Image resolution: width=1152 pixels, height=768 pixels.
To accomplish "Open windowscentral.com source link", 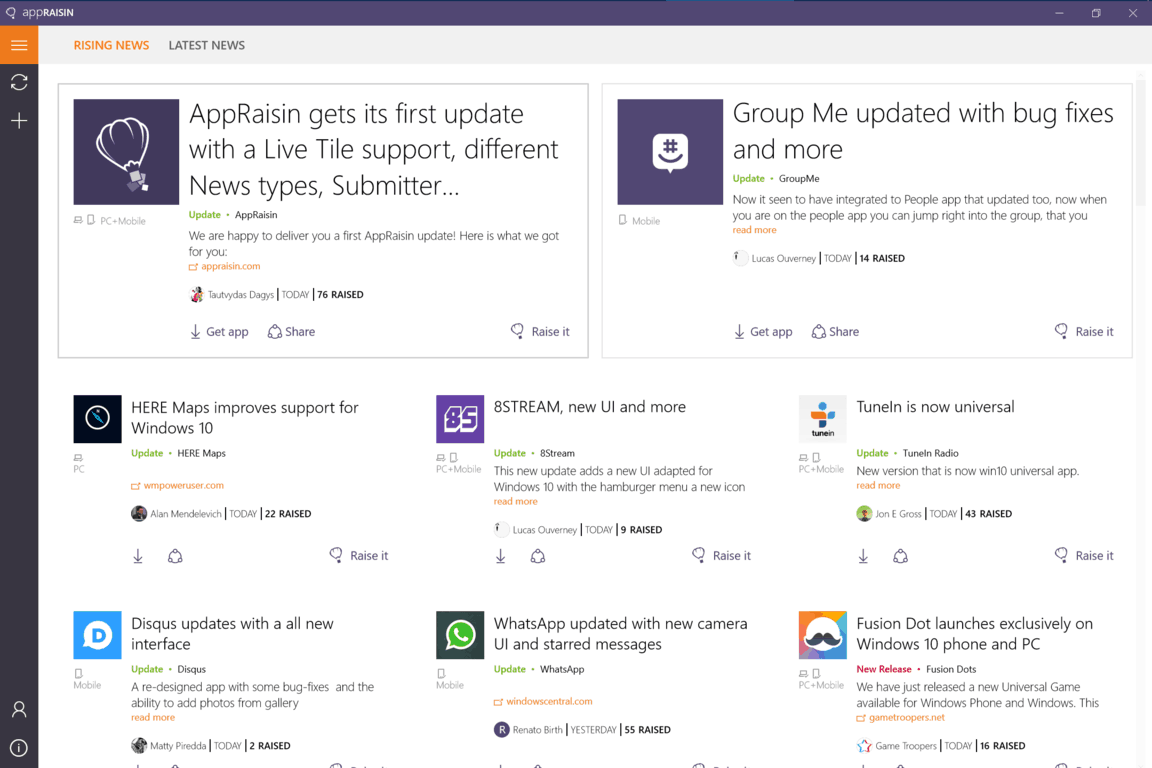I will (543, 701).
